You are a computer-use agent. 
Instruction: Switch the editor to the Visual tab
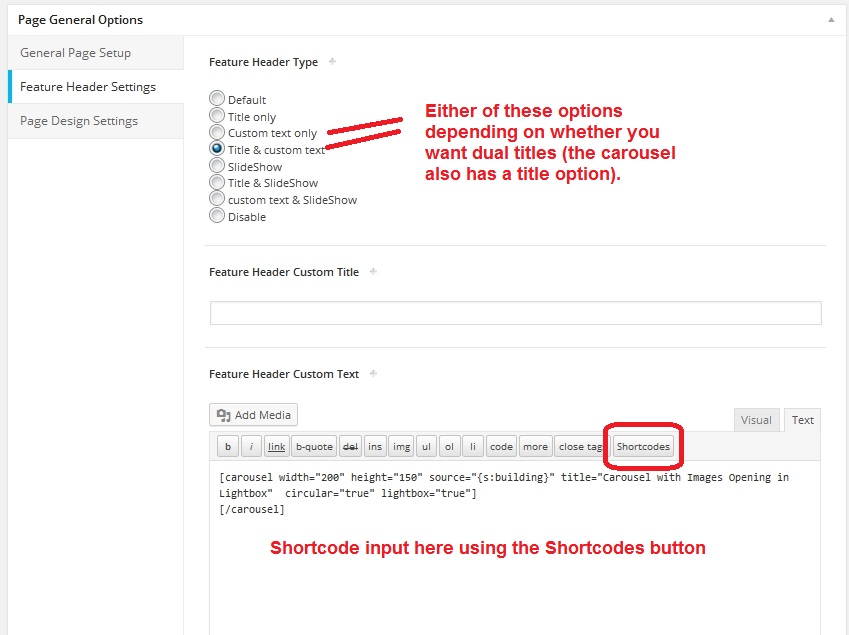click(756, 420)
